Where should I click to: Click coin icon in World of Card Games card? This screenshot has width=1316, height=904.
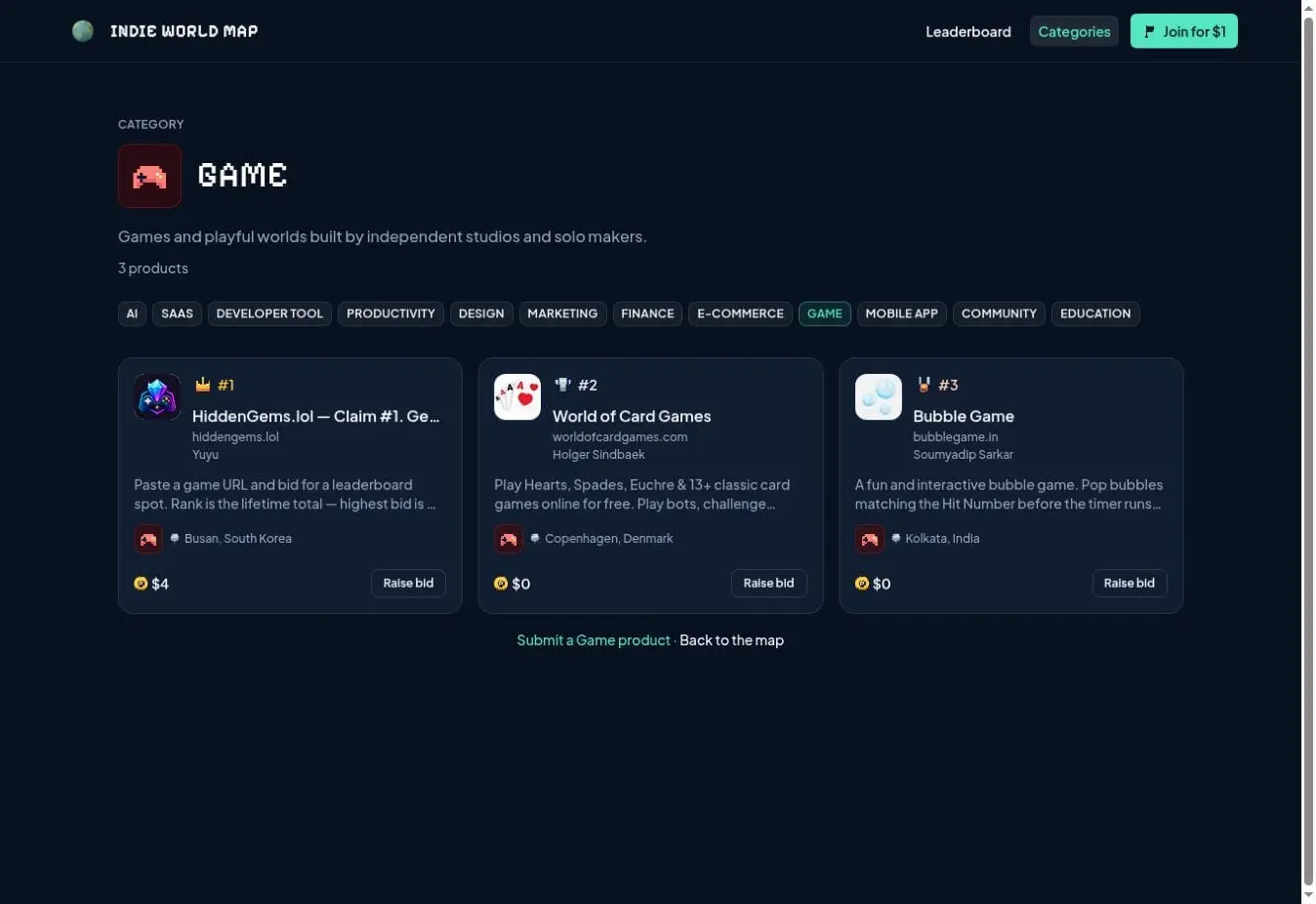[501, 584]
